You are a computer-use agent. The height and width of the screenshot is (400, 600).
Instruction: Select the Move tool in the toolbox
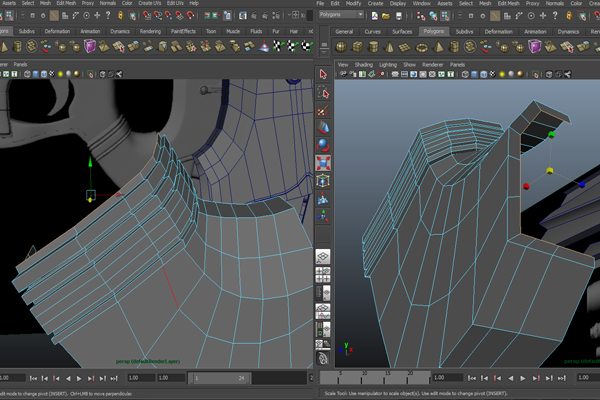323,127
